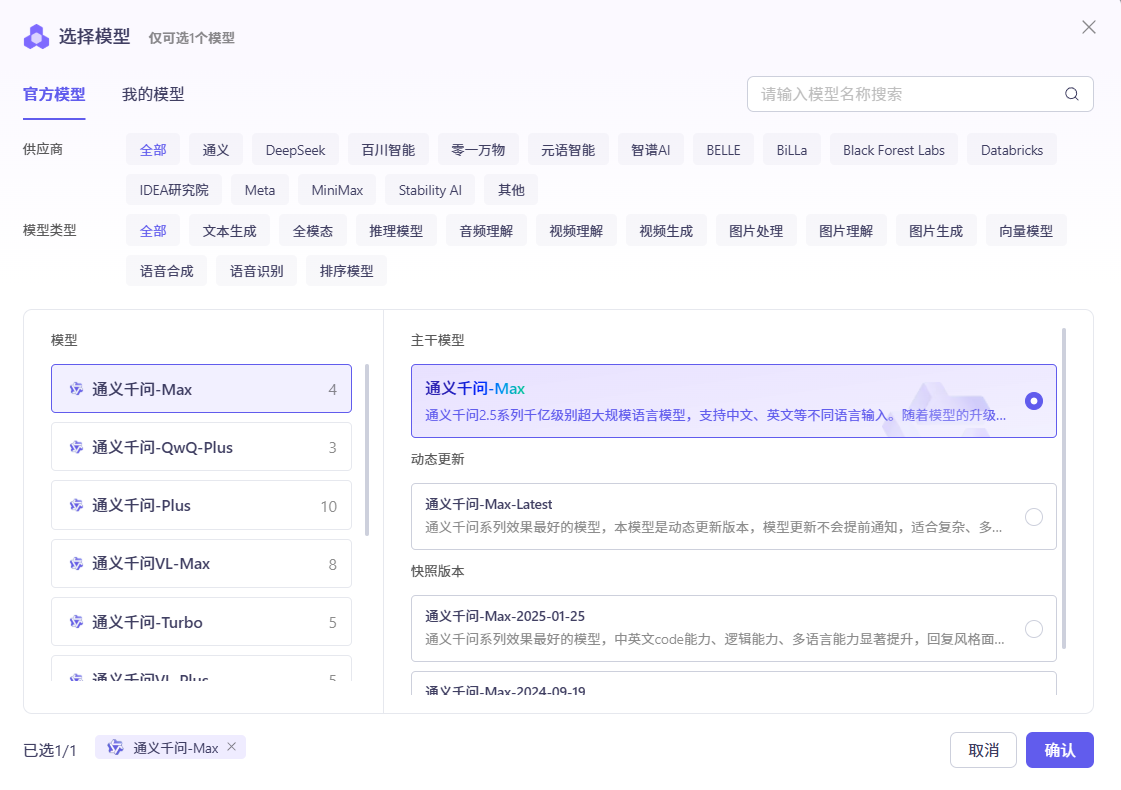Filter suppliers by 其他
1121x790 pixels.
coord(511,189)
